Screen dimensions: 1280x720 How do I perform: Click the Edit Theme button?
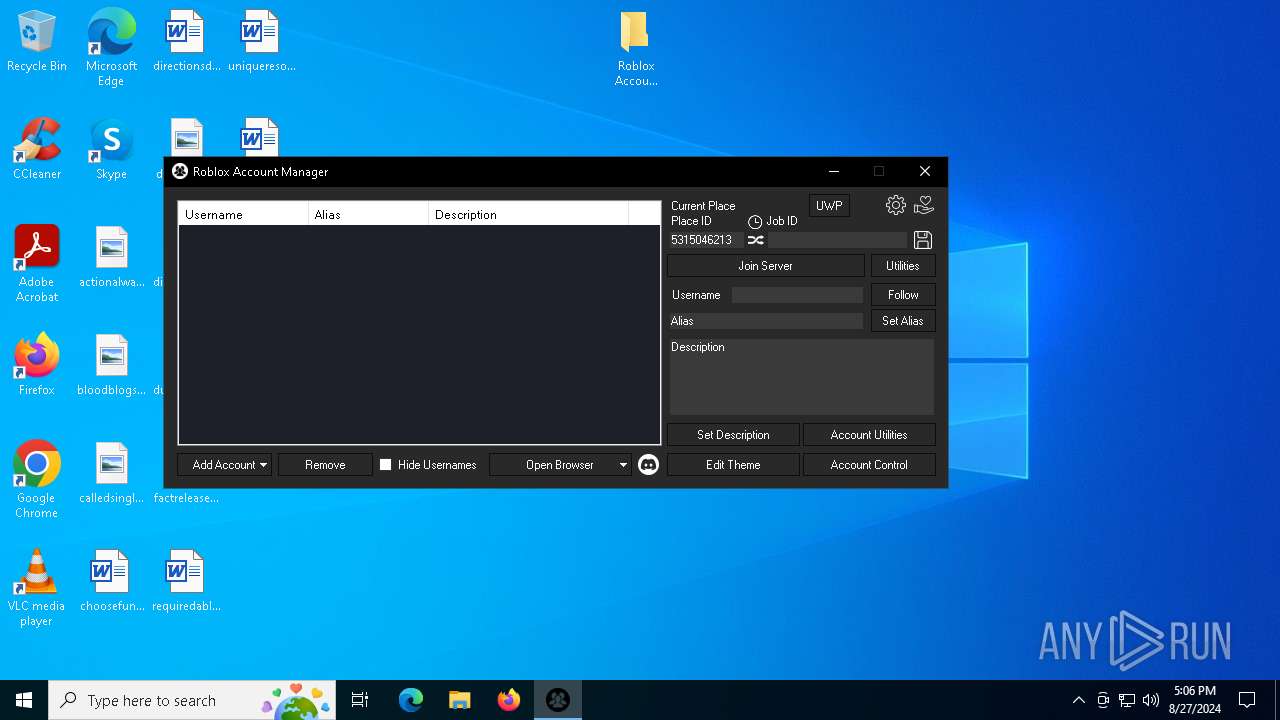point(733,465)
